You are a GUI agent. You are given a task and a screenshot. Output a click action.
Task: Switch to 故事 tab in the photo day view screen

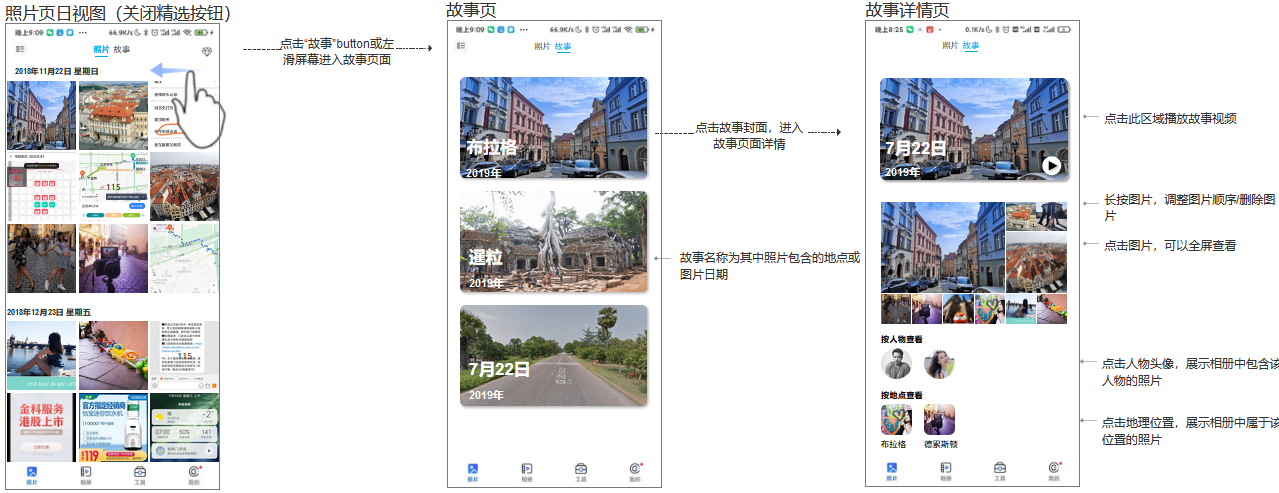[121, 49]
